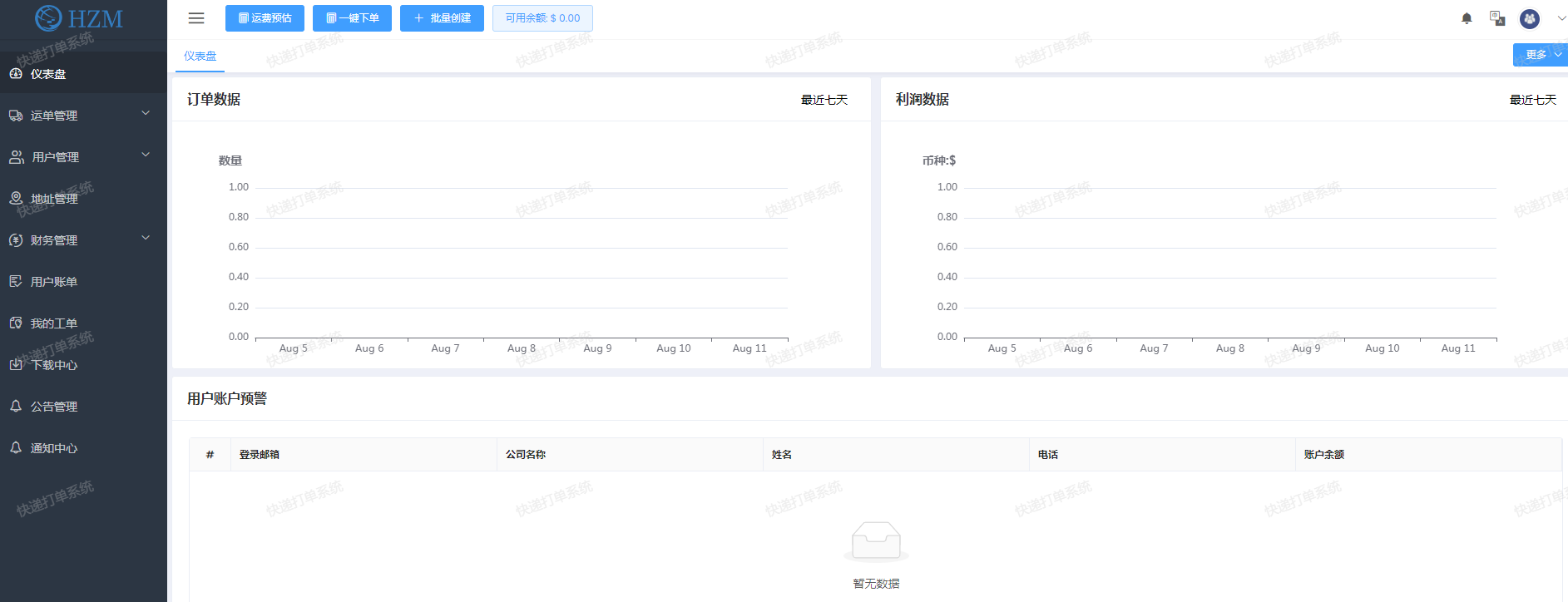Click the 批量创建 button
This screenshot has width=1568, height=602.
point(442,18)
